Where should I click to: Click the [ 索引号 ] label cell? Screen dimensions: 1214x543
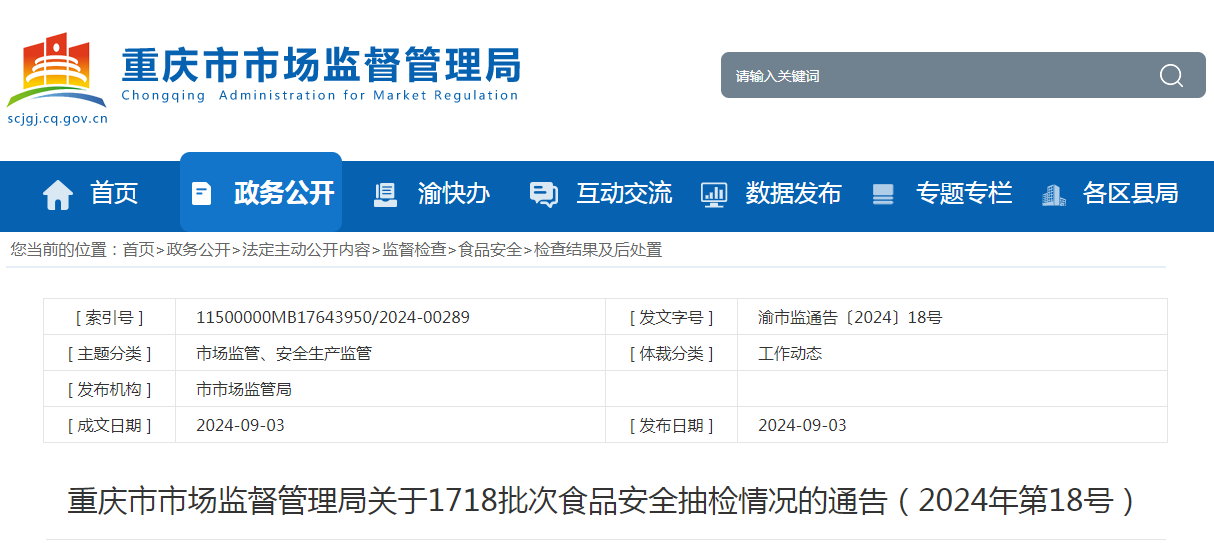[x=109, y=317]
